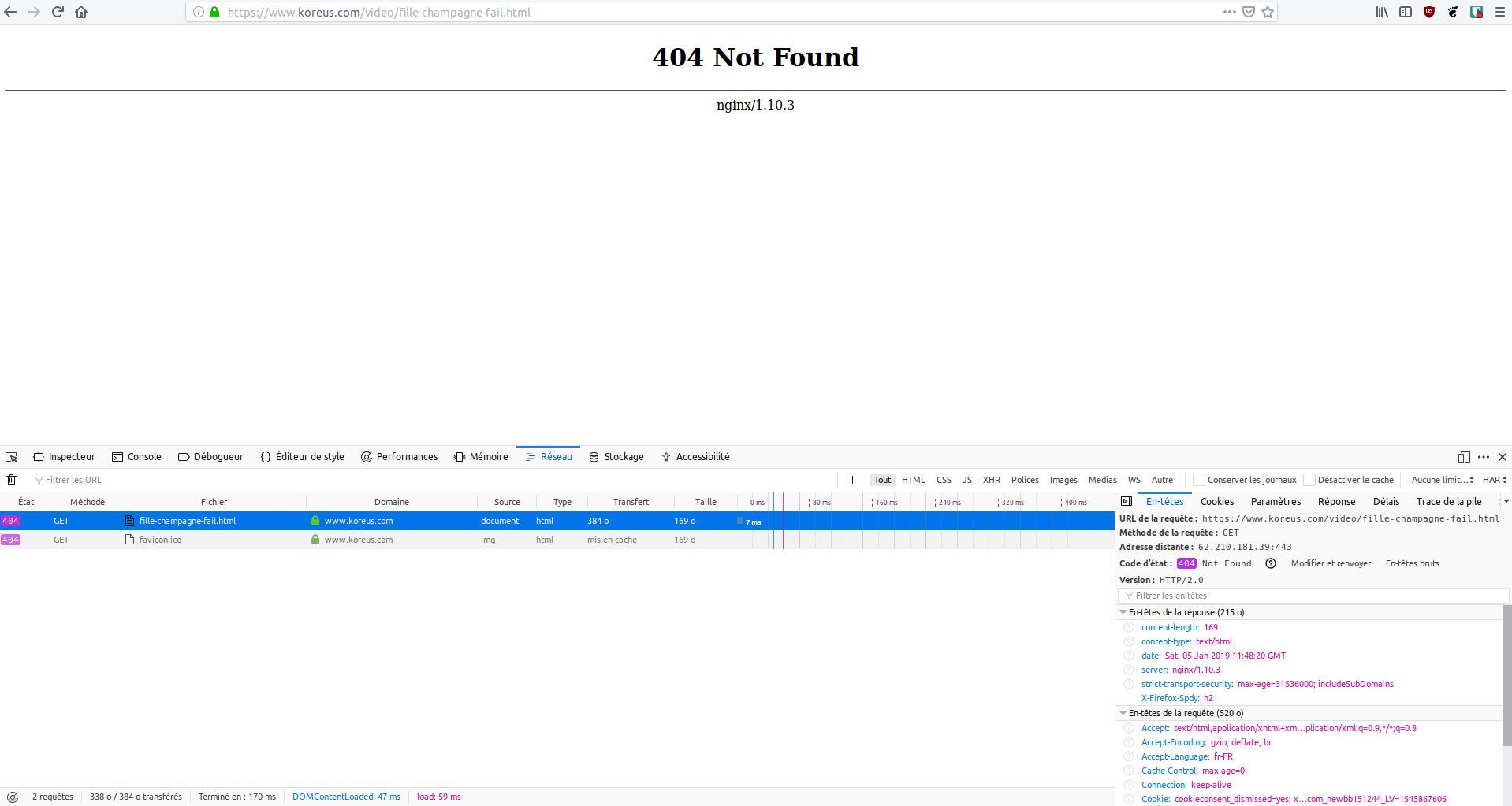Filter requests by XHR type
The image size is (1512, 806).
[x=991, y=480]
